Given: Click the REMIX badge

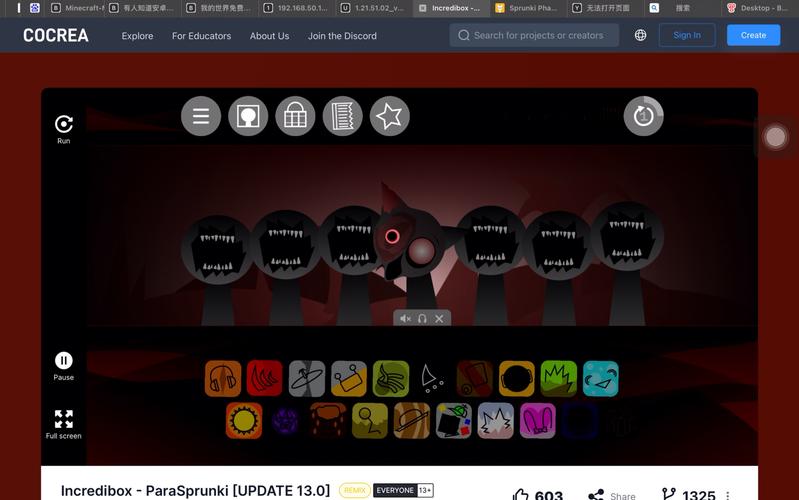Looking at the screenshot, I should coord(355,490).
